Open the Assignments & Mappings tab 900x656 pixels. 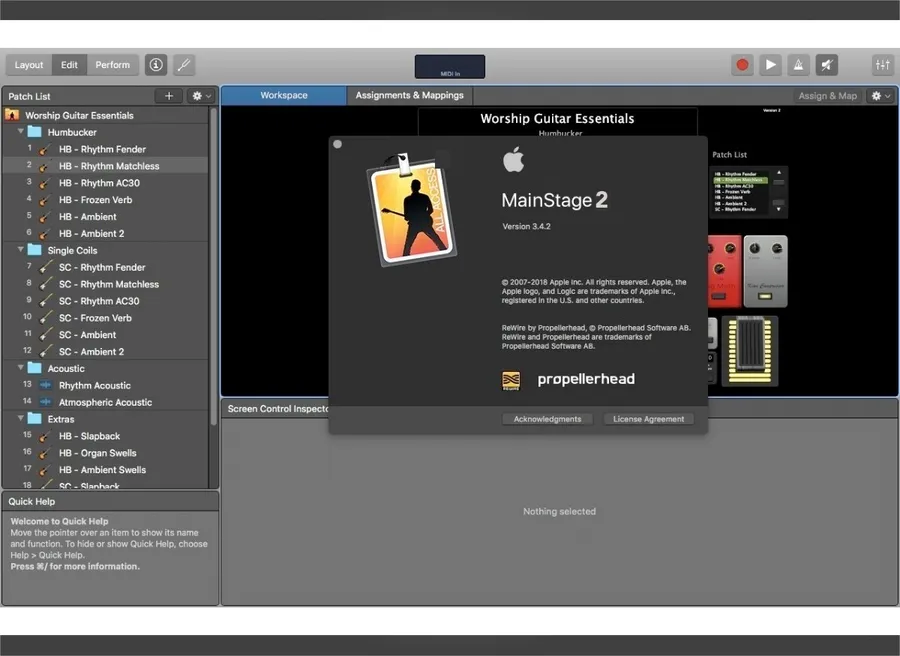(x=409, y=95)
